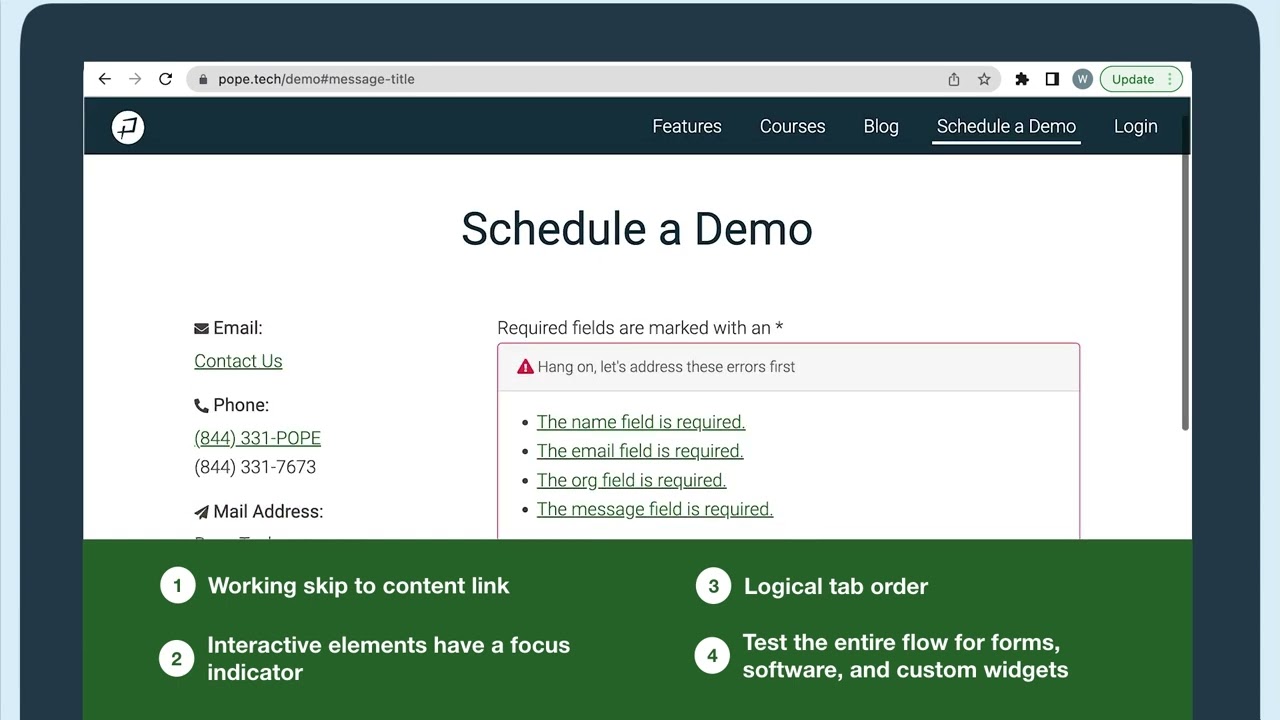The width and height of the screenshot is (1280, 720).
Task: Click the Contact Us email link
Action: pos(238,361)
